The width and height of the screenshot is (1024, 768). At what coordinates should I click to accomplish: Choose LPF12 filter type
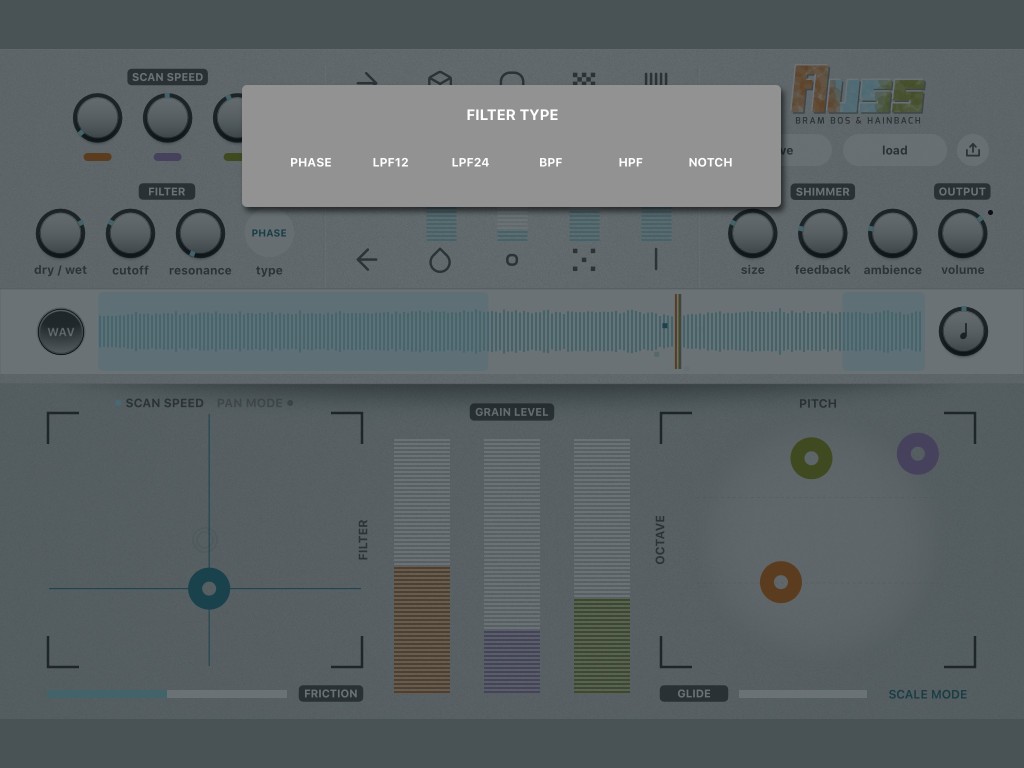(390, 162)
